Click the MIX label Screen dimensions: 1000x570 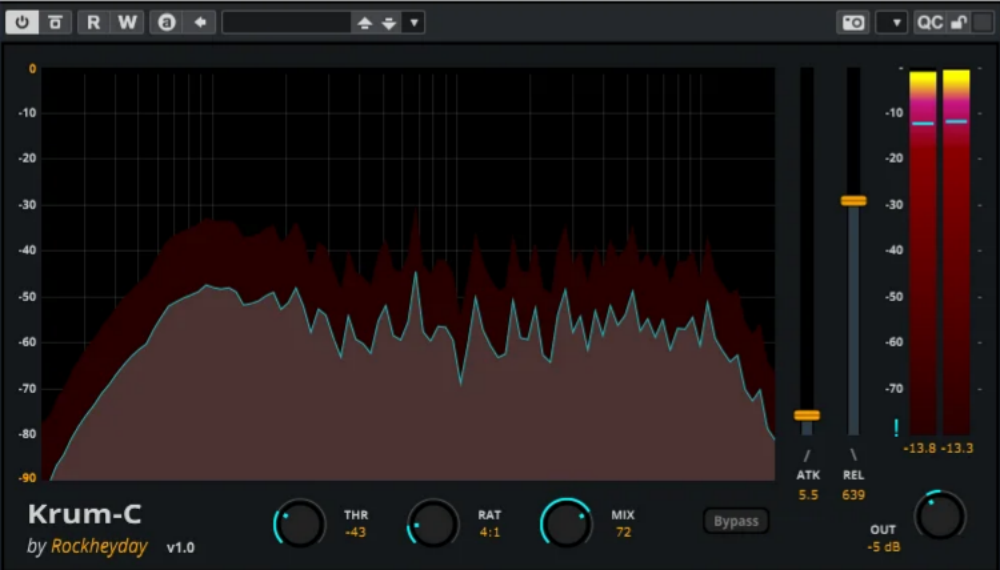point(623,515)
